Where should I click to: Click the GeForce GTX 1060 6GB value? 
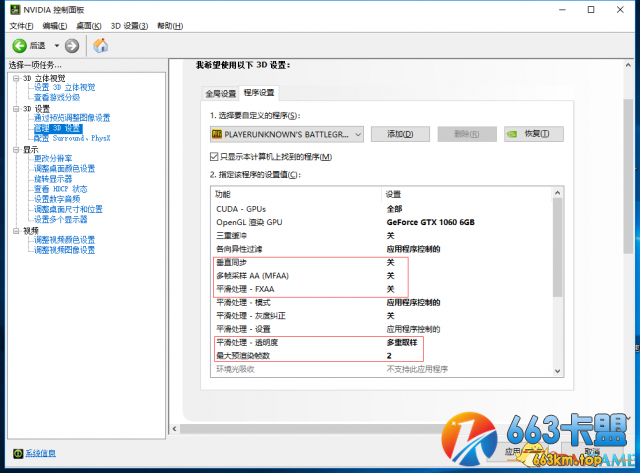click(431, 222)
